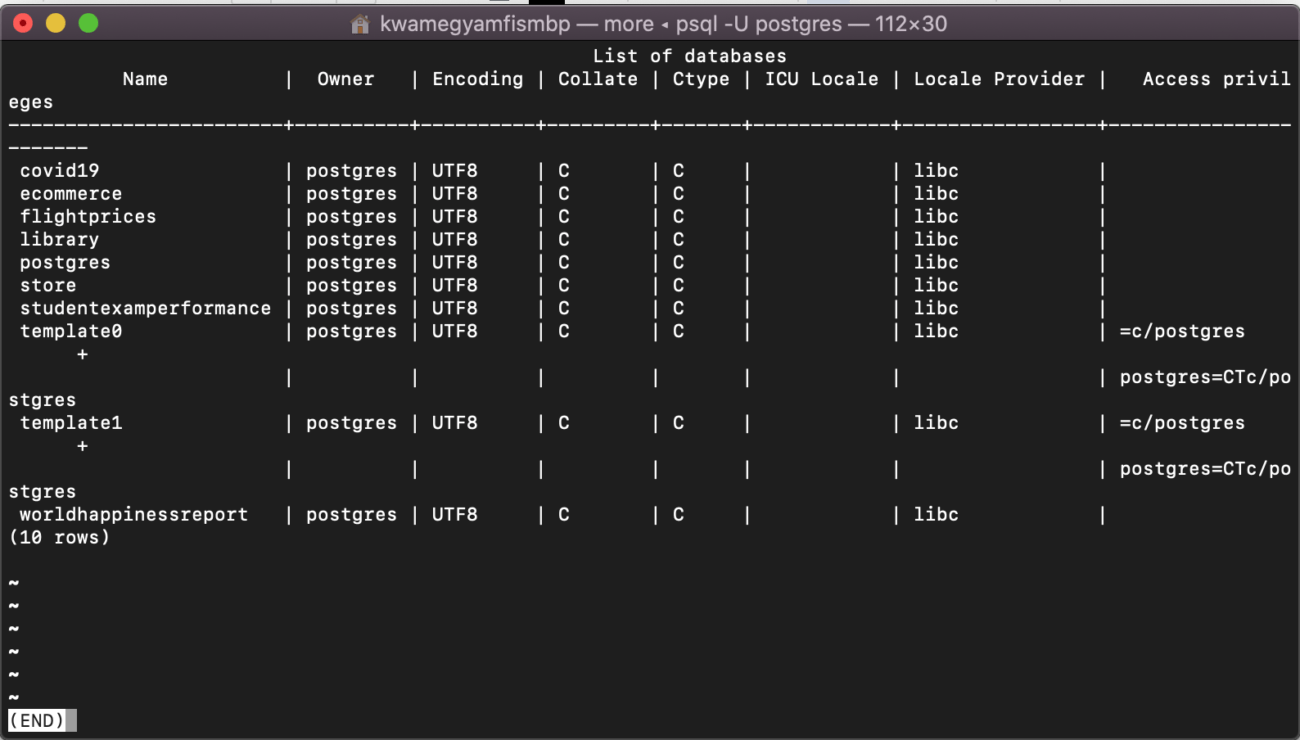Click the "Locale Provider" column header
This screenshot has width=1300, height=740.
999,79
